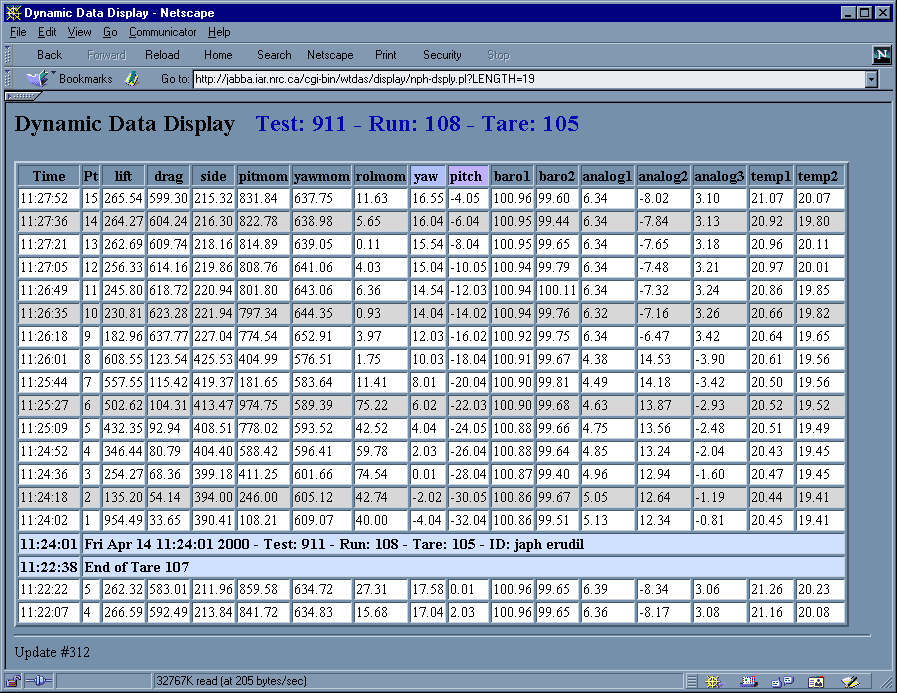Open the Go menu
897x693 pixels.
(x=110, y=32)
